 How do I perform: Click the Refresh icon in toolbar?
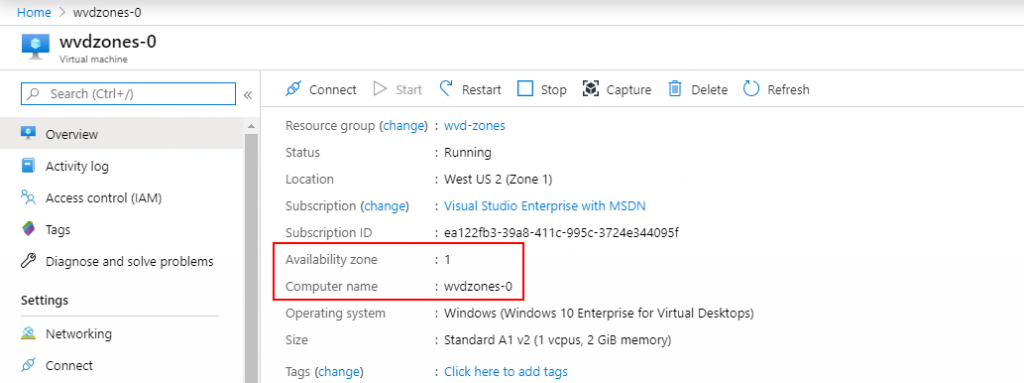pyautogui.click(x=751, y=89)
